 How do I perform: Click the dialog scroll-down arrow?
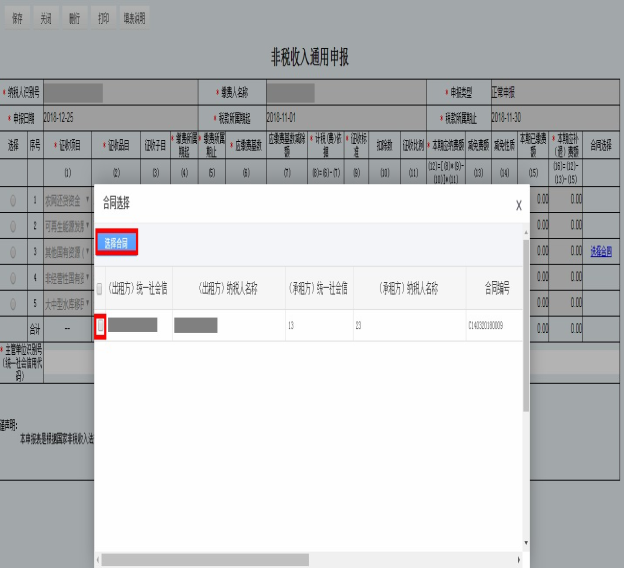(x=526, y=543)
